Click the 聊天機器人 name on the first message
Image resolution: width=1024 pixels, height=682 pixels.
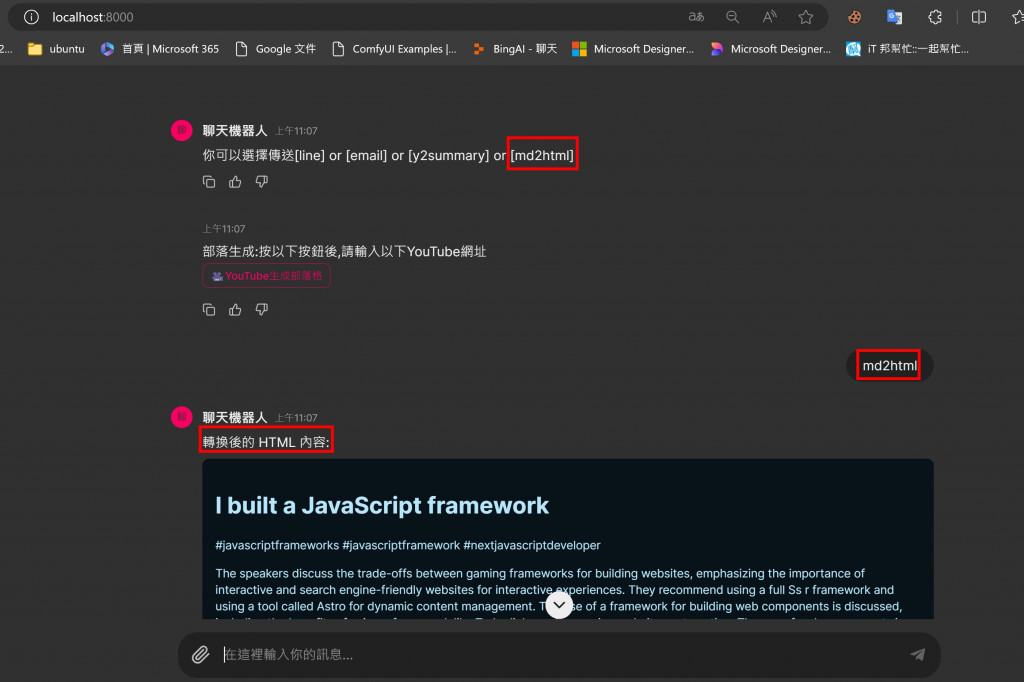tap(235, 131)
